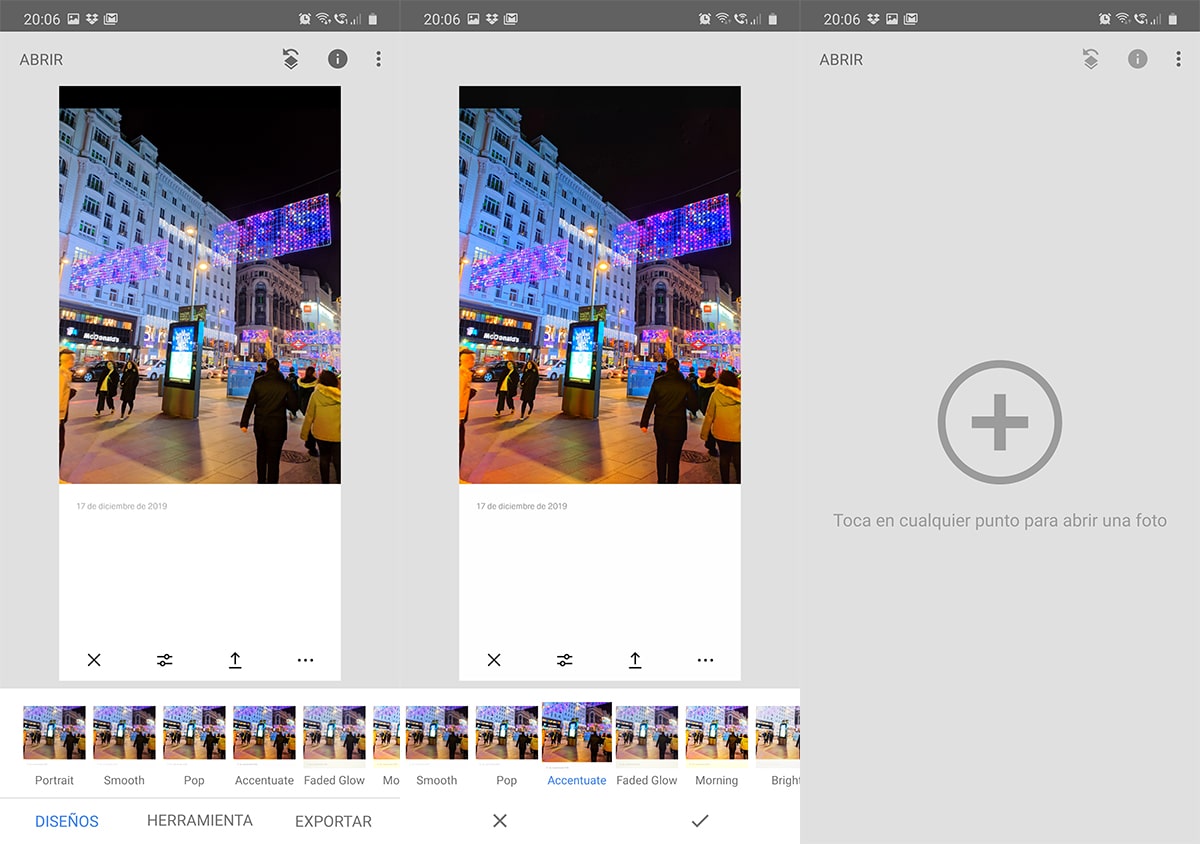Image resolution: width=1200 pixels, height=844 pixels.
Task: Confirm the Accentuate look with the checkmark
Action: [700, 821]
